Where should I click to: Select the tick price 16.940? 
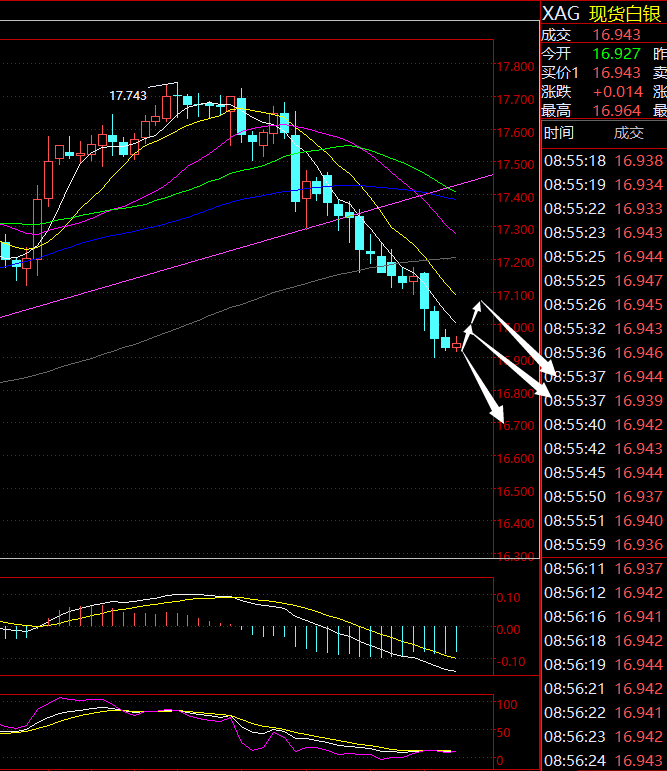point(638,521)
